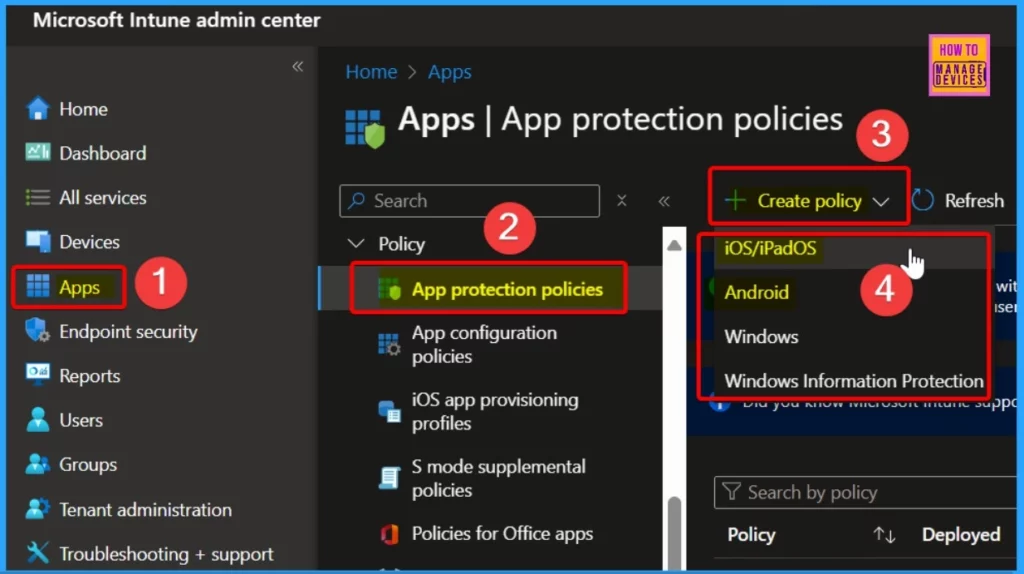The height and width of the screenshot is (574, 1024).
Task: Select iOS/iPadOS from Create policy menu
Action: coord(770,248)
